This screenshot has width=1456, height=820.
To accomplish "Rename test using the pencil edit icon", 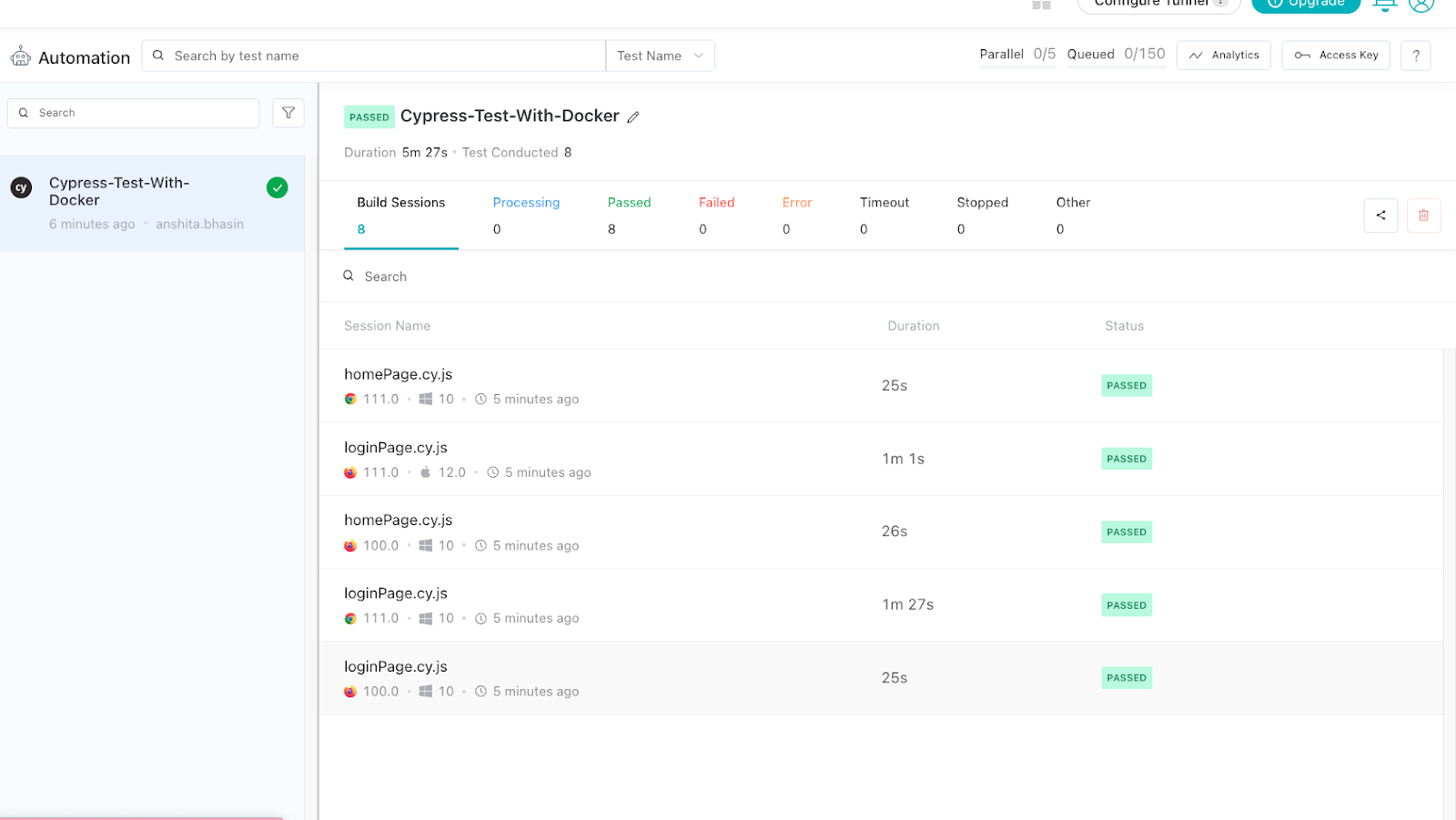I will [633, 116].
